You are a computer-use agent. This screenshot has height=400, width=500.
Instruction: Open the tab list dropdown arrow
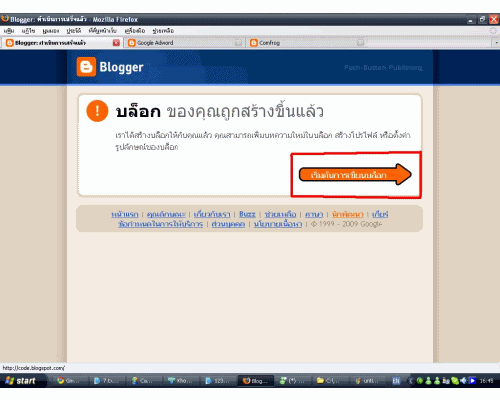(496, 43)
